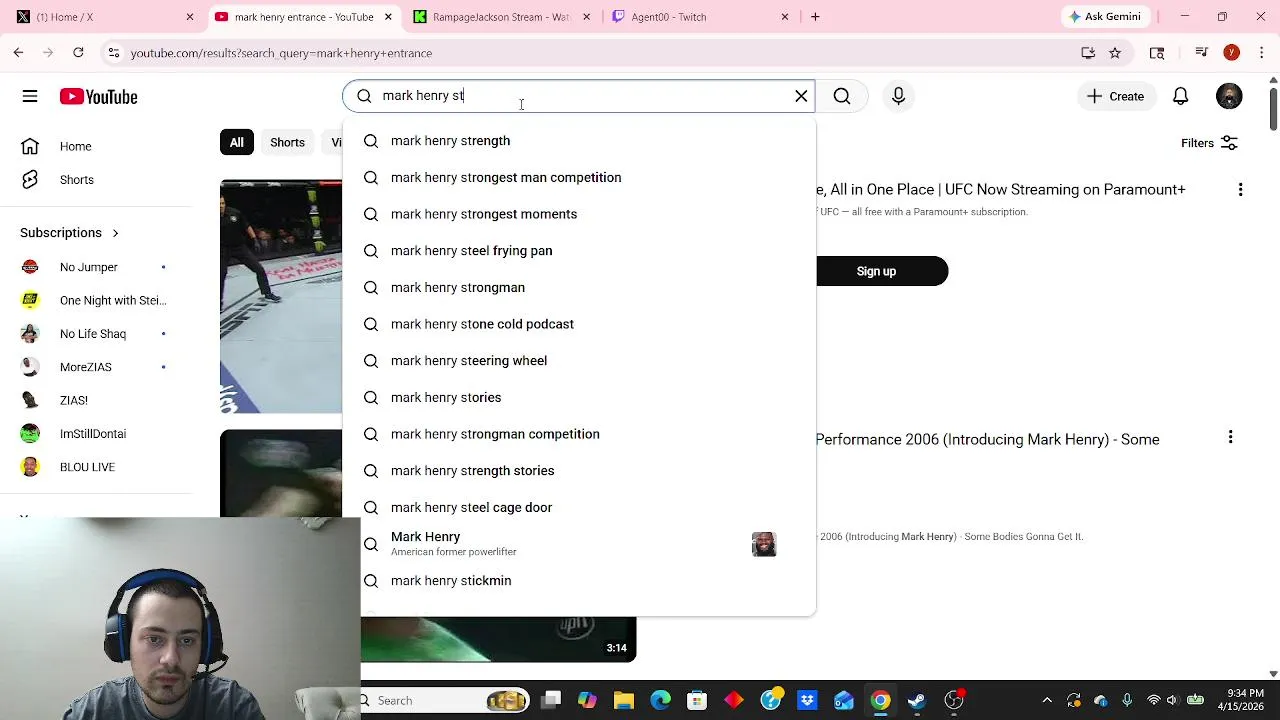Reload the page
1280x720 pixels.
(78, 52)
